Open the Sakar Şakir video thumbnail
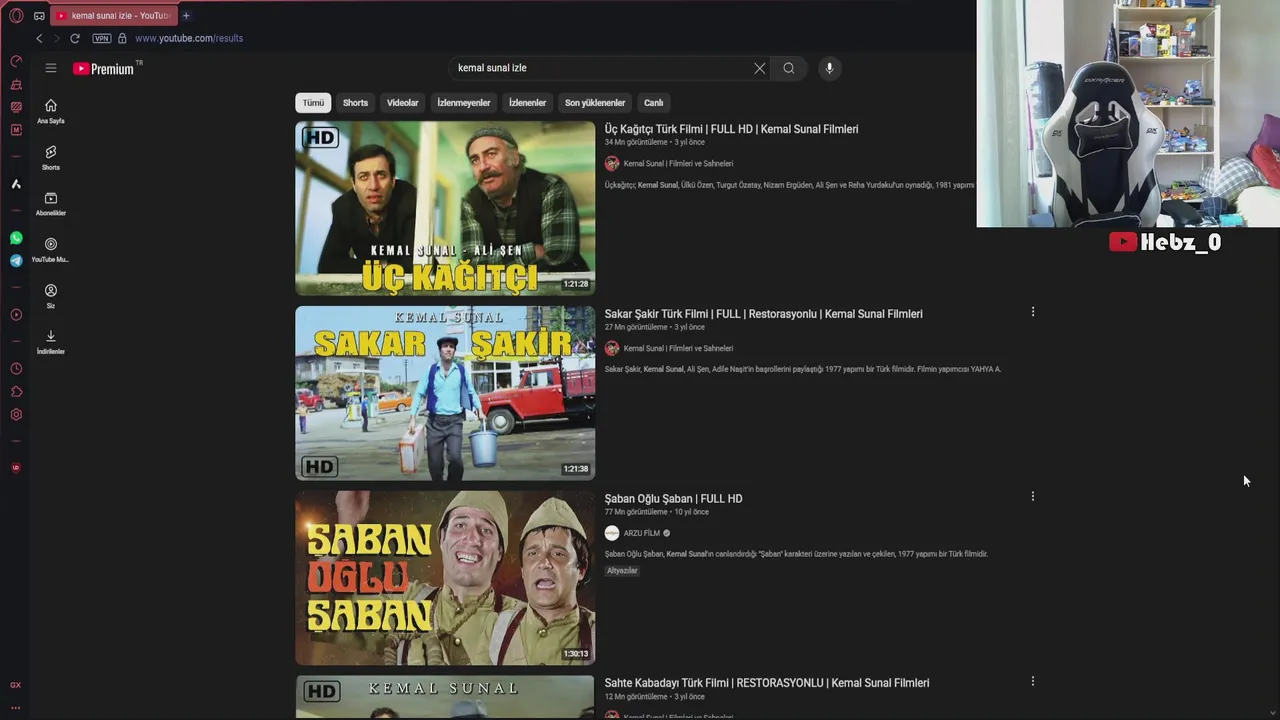The image size is (1280, 720). point(445,393)
